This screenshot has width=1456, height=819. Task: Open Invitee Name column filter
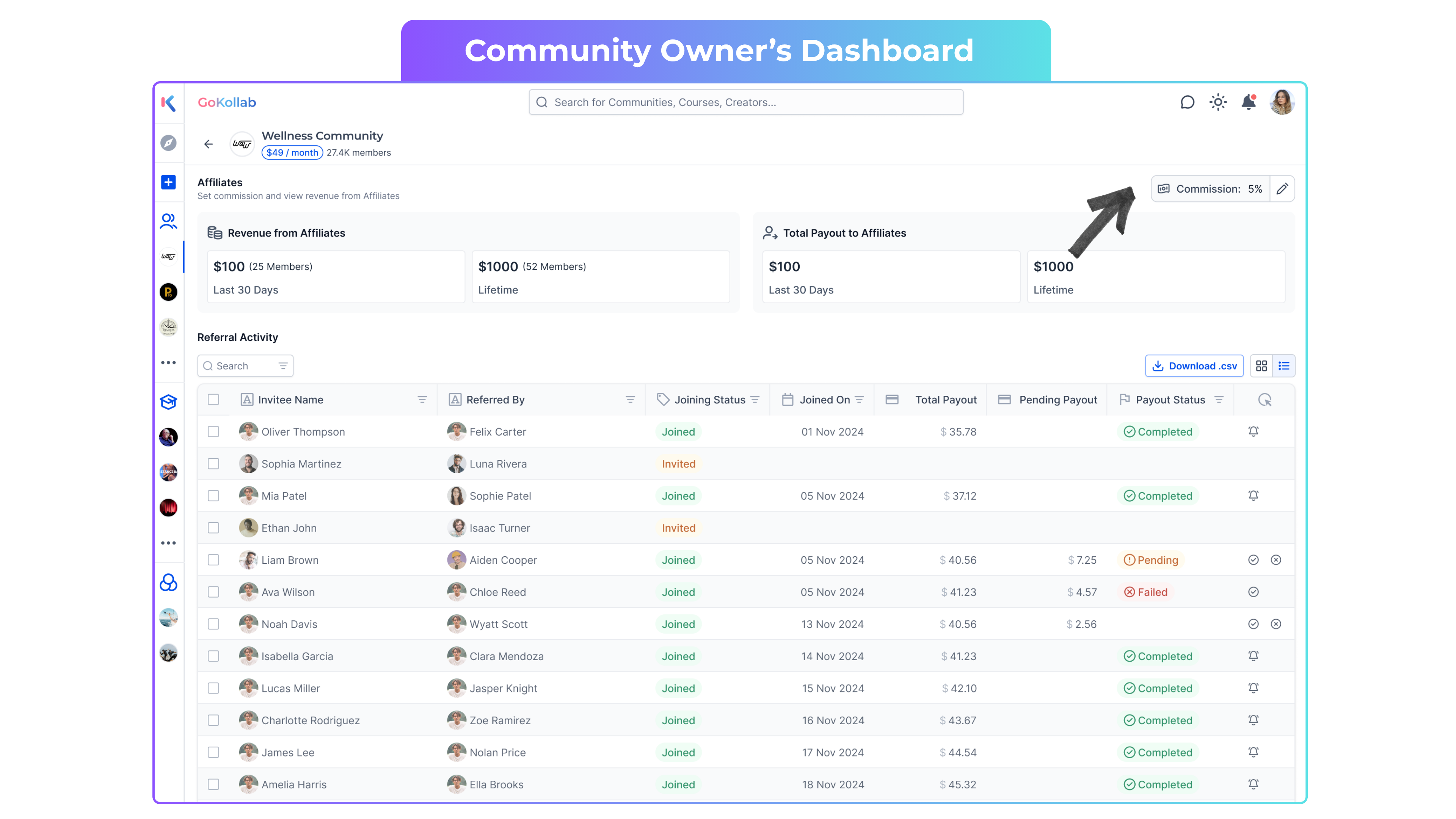(422, 400)
